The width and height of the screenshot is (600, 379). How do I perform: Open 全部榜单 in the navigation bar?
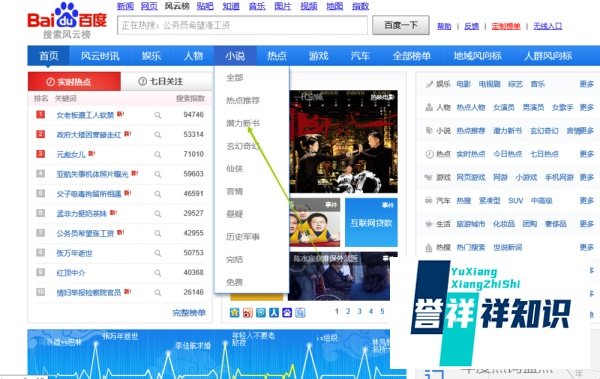(x=412, y=56)
